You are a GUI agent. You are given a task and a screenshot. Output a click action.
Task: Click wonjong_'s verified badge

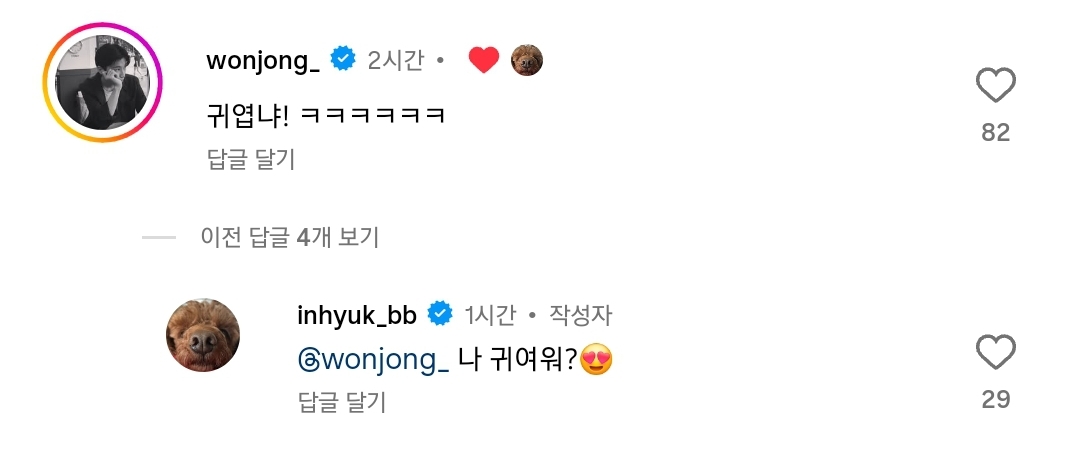(x=343, y=60)
